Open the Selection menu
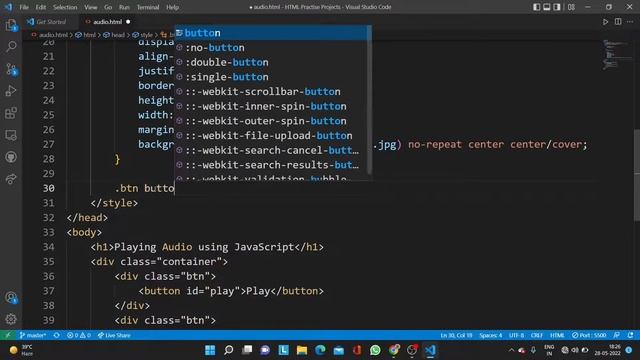The image size is (640, 360). (65, 7)
